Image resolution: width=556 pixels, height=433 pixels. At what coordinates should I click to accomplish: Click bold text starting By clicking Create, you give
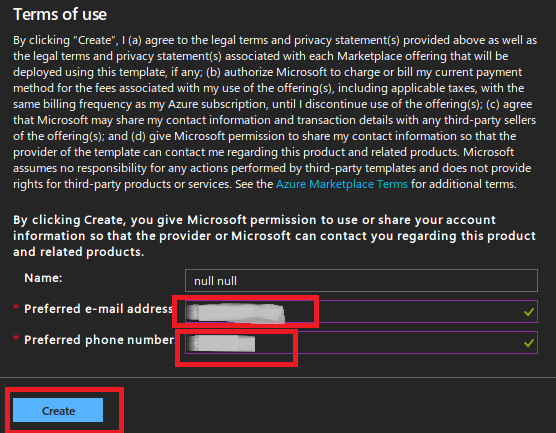coord(274,236)
